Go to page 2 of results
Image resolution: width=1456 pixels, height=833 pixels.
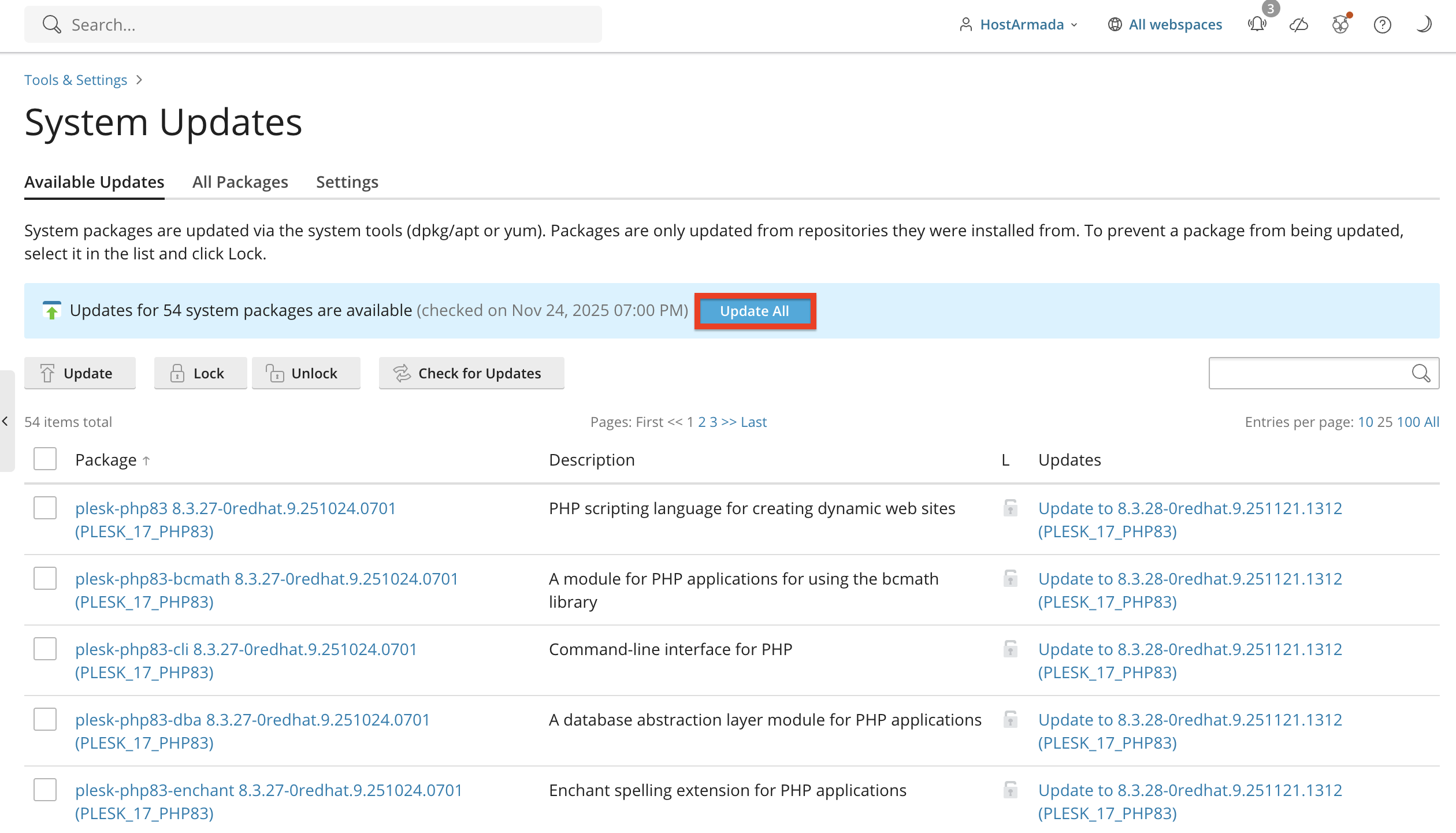pyautogui.click(x=701, y=422)
